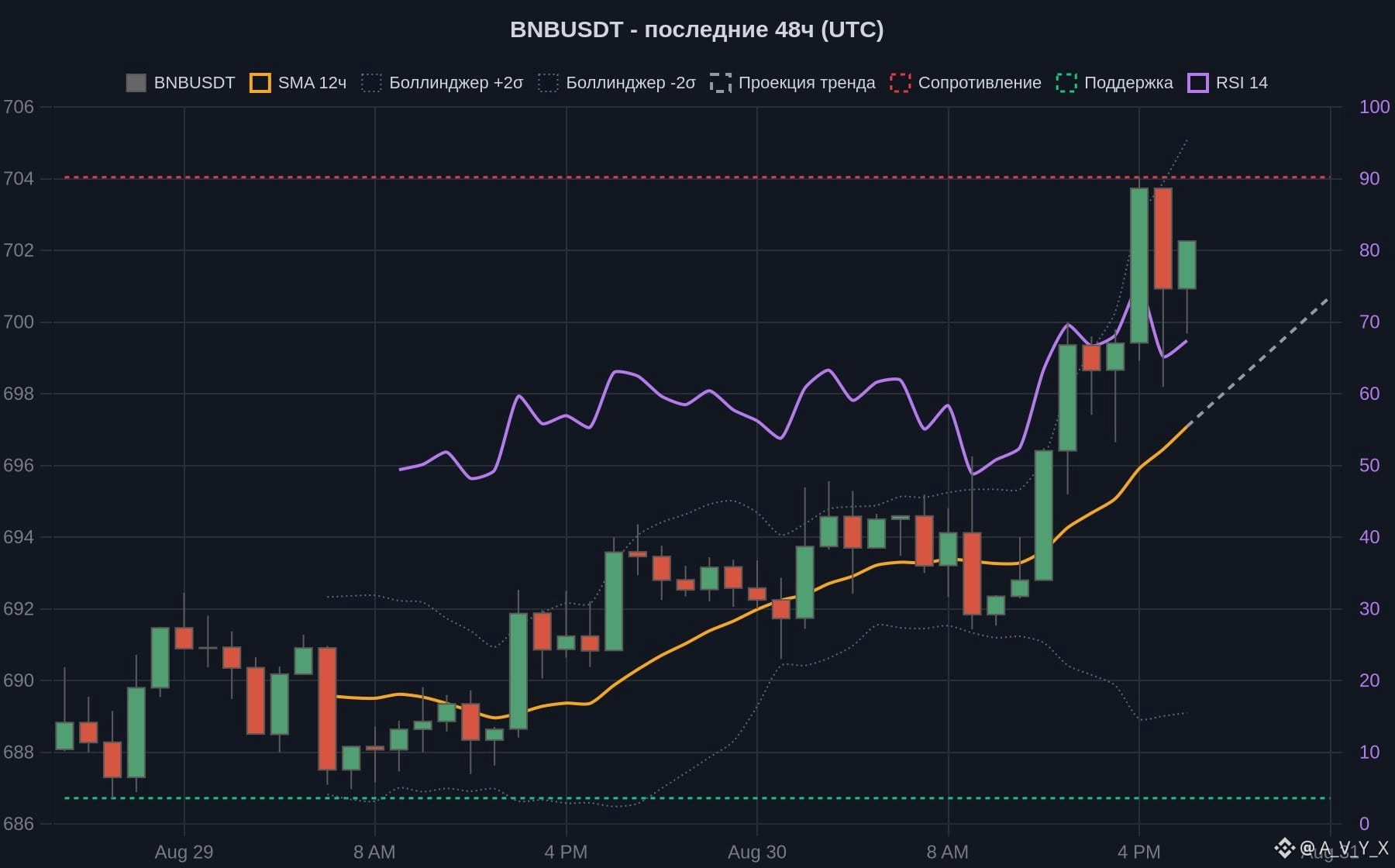Click the RSI axis label 30
The width and height of the screenshot is (1395, 868).
point(1369,609)
